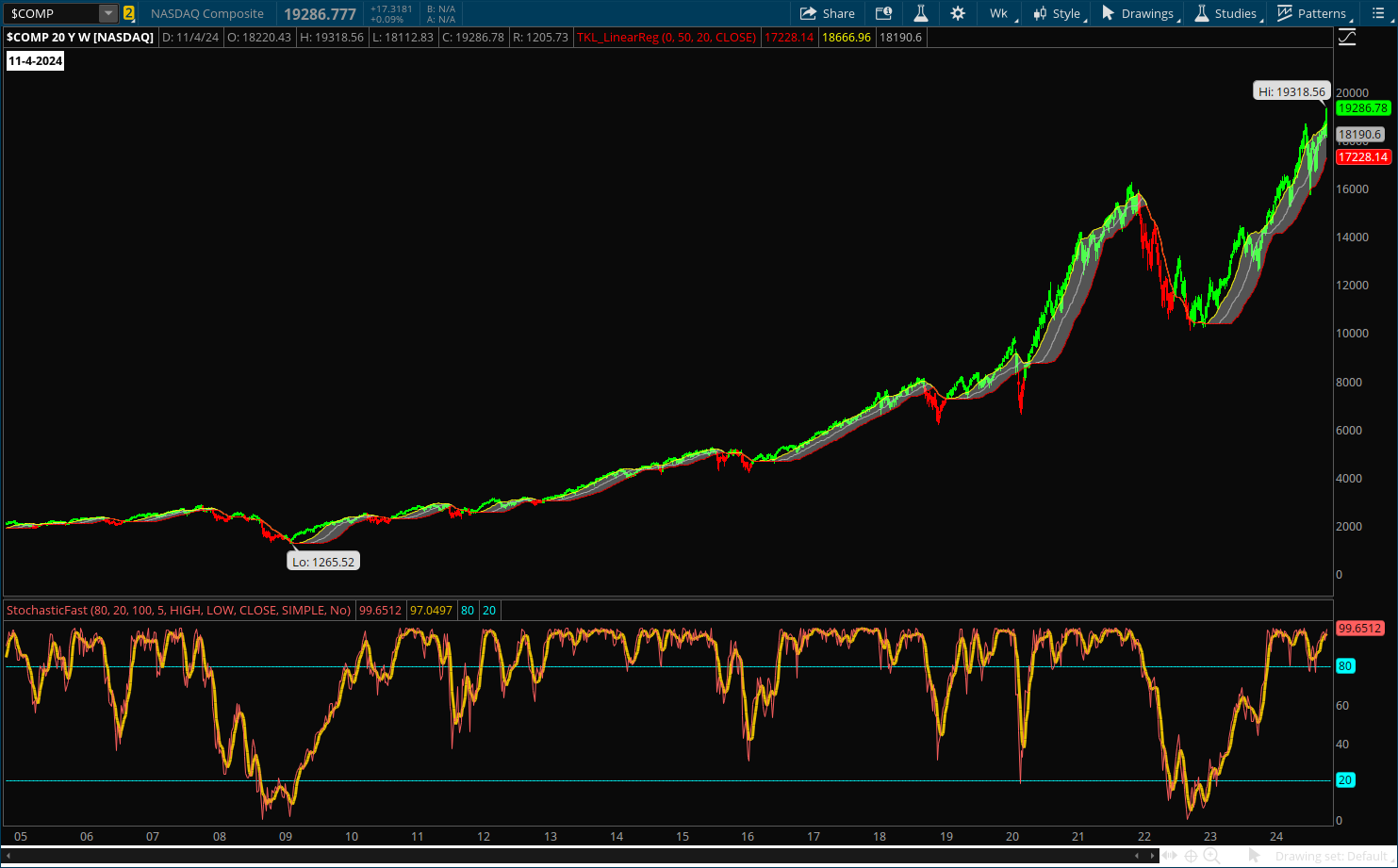Click the zoom-in magnifier icon
The height and width of the screenshot is (868, 1398).
pos(1211,856)
